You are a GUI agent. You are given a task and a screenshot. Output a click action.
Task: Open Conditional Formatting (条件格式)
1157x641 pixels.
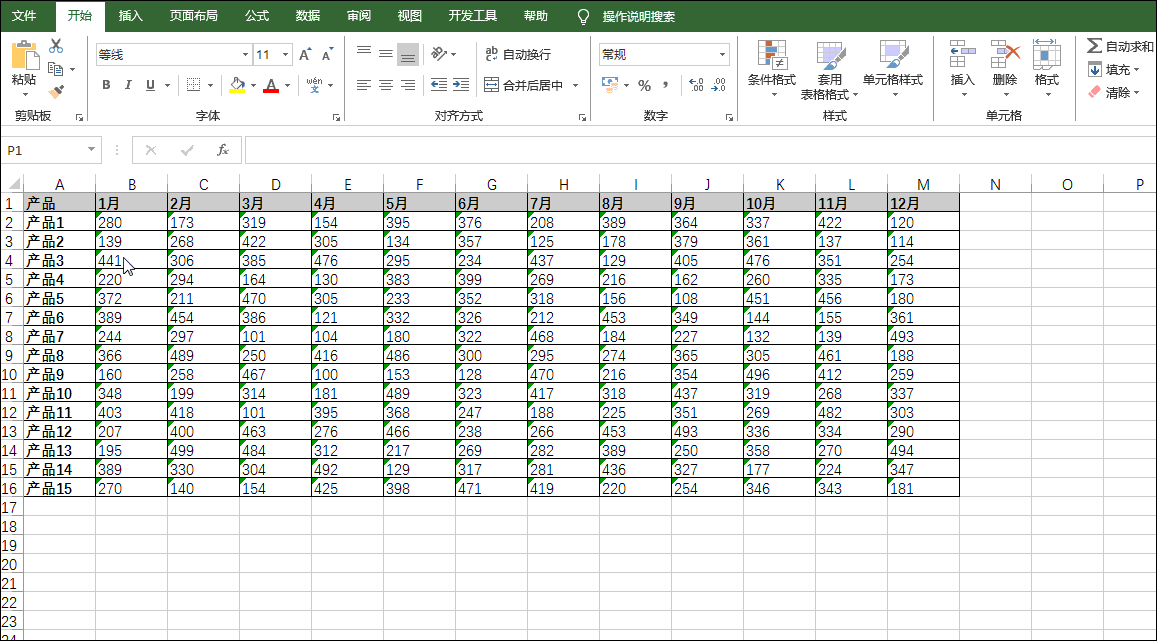772,69
